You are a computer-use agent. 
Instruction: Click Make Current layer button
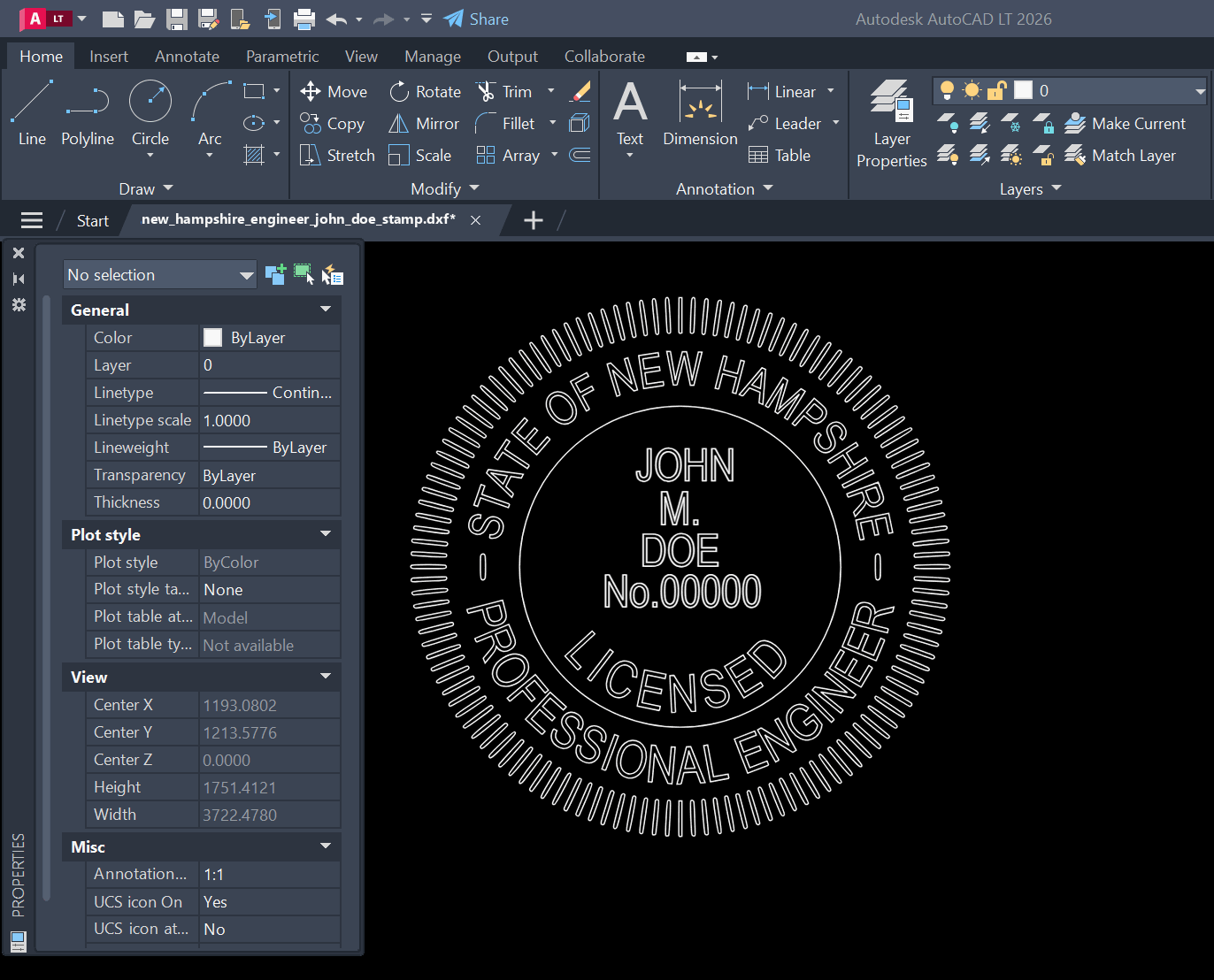1125,124
